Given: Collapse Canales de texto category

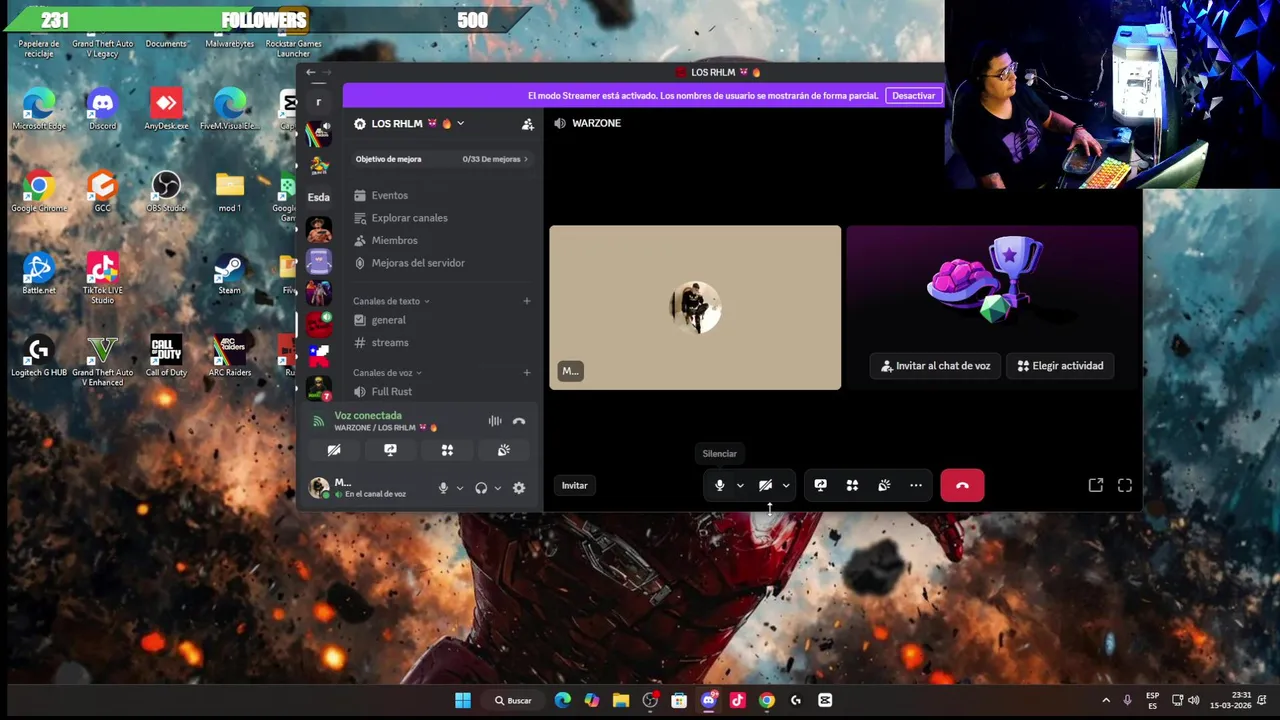Looking at the screenshot, I should (391, 301).
